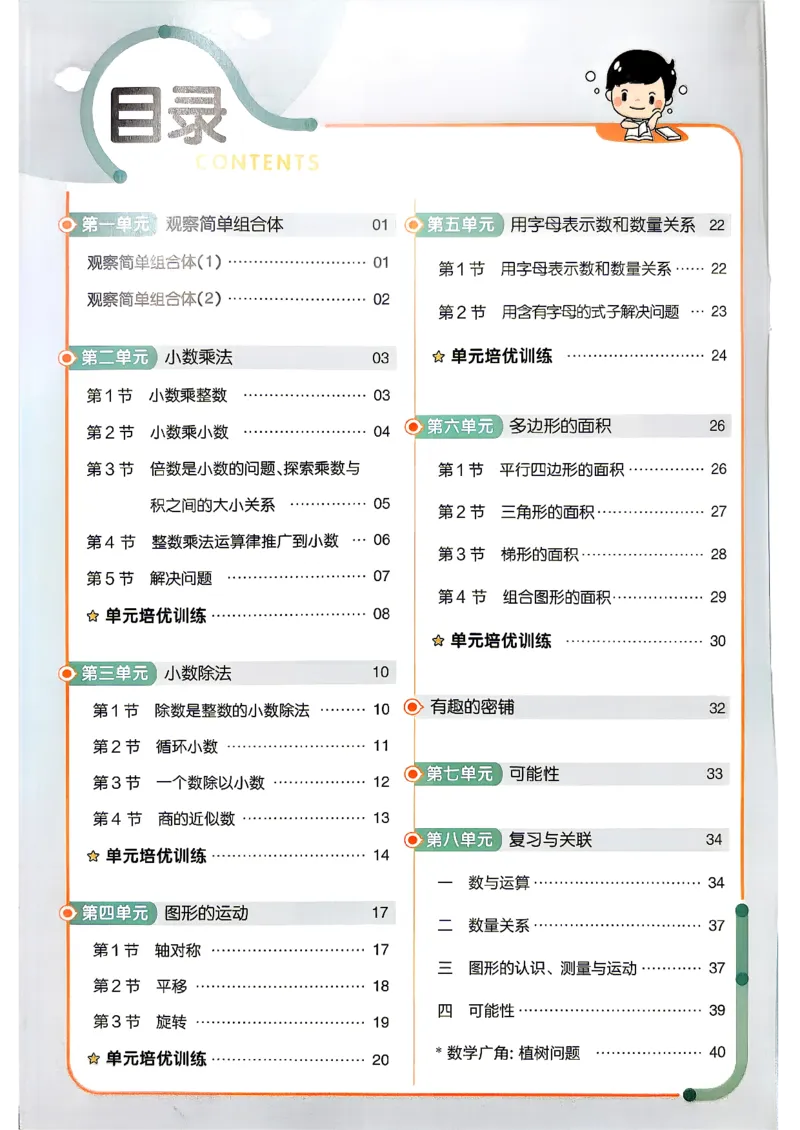This screenshot has width=800, height=1130.
Task: Go to 第1节 平行四边形的面积
Action: pos(582,470)
